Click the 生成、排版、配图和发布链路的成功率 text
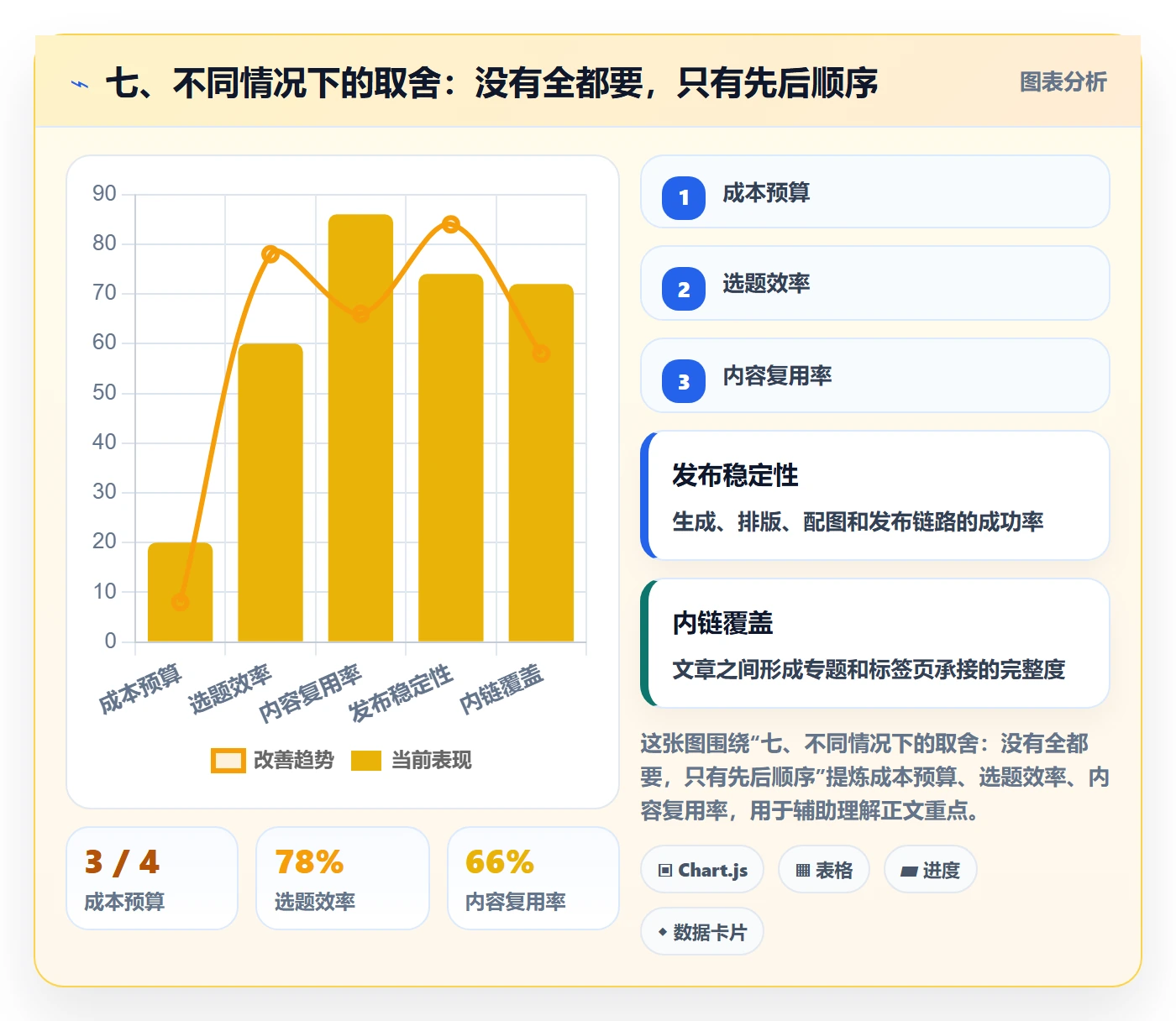The height and width of the screenshot is (1021, 1176). click(x=858, y=522)
